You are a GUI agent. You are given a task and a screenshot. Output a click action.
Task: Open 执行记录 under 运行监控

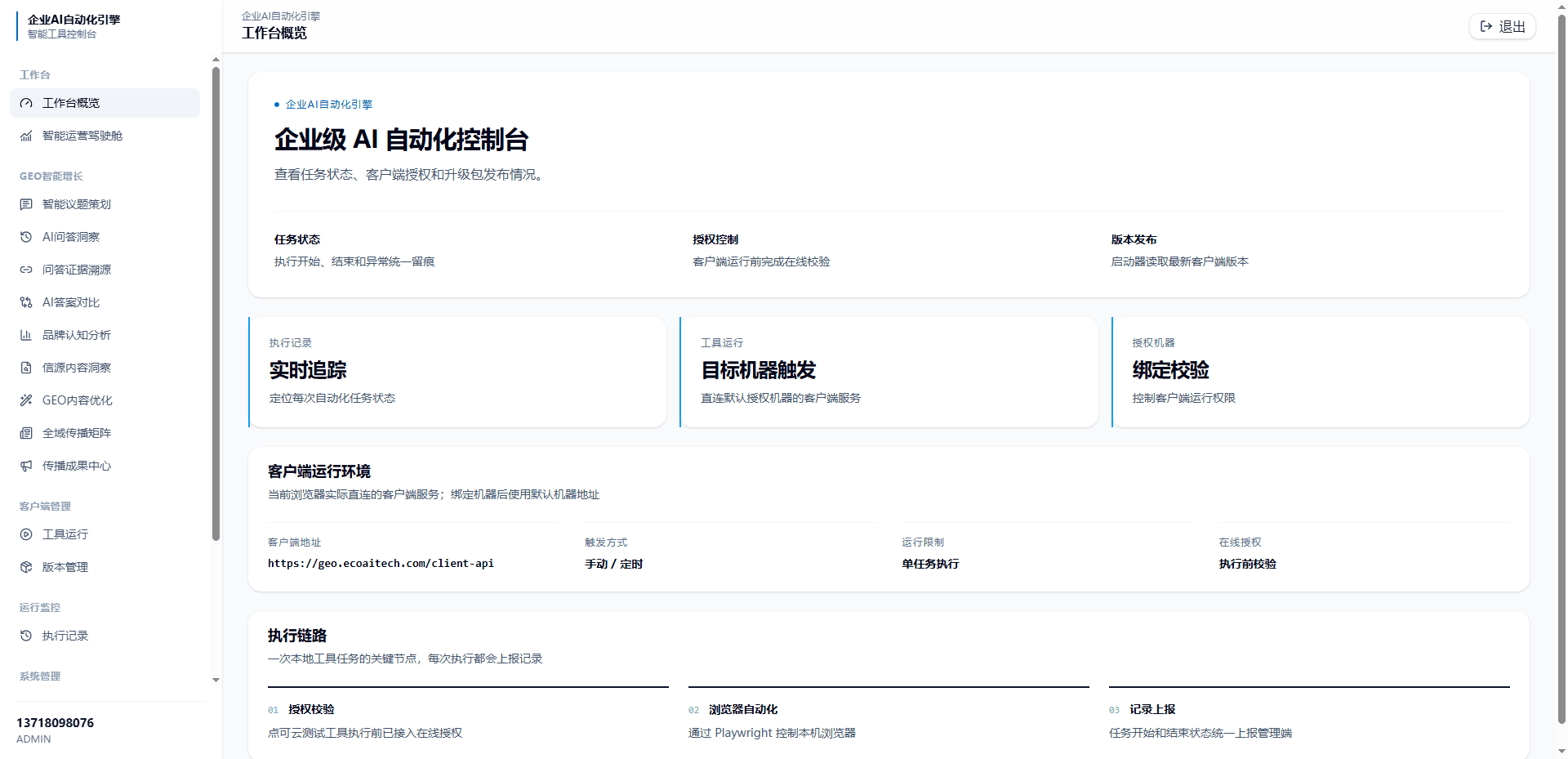pos(105,636)
